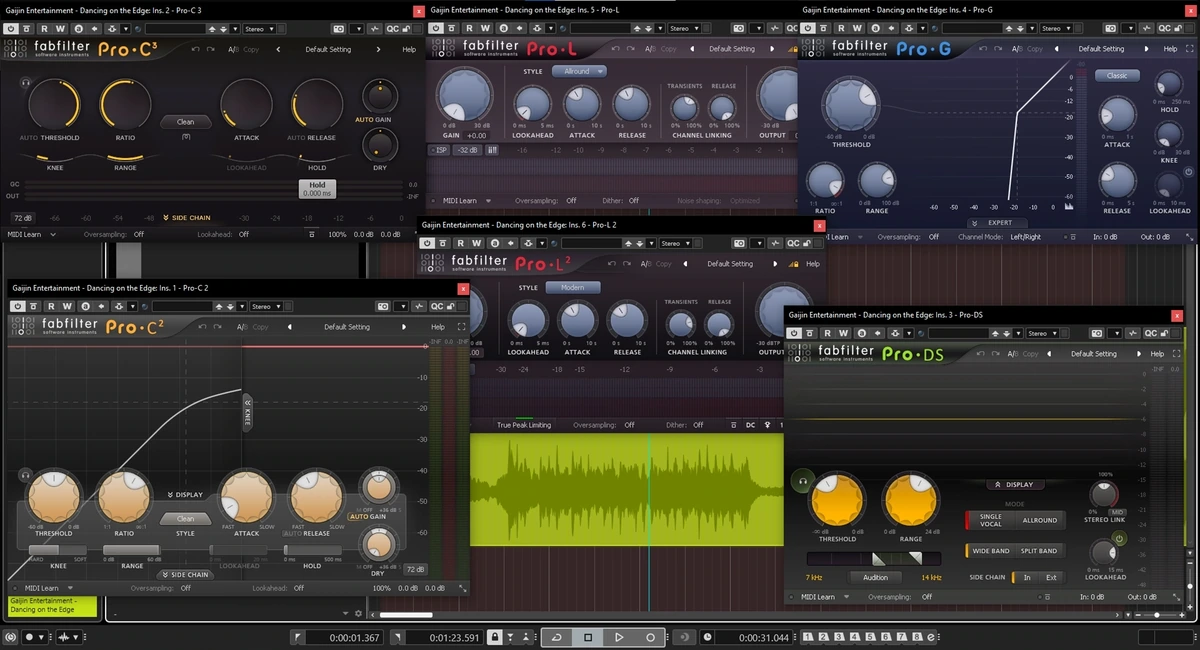
Task: Expand the SIDE CHAIN section in Pro-C 2
Action: [185, 575]
